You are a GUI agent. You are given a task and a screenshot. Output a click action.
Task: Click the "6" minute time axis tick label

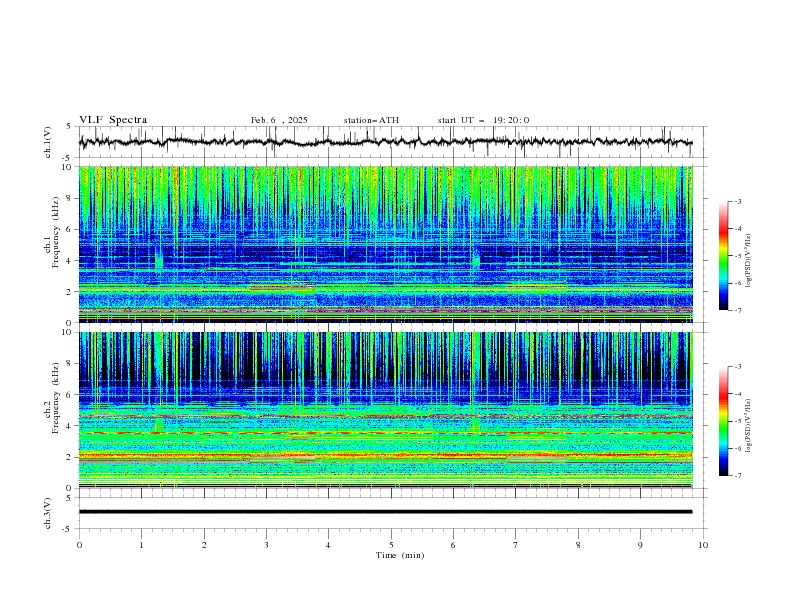[x=453, y=545]
